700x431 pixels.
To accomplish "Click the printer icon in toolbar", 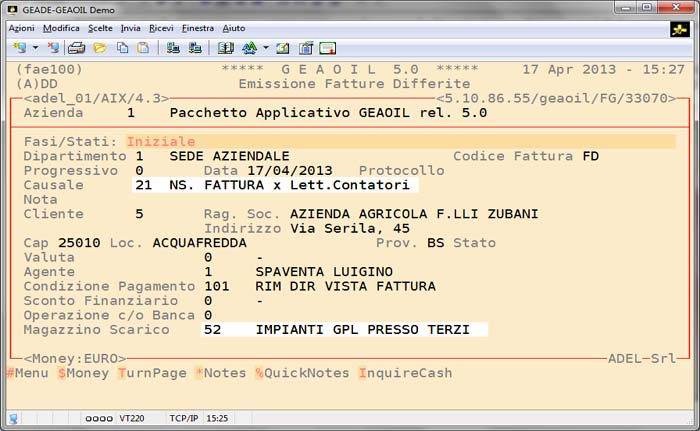I will [77, 47].
